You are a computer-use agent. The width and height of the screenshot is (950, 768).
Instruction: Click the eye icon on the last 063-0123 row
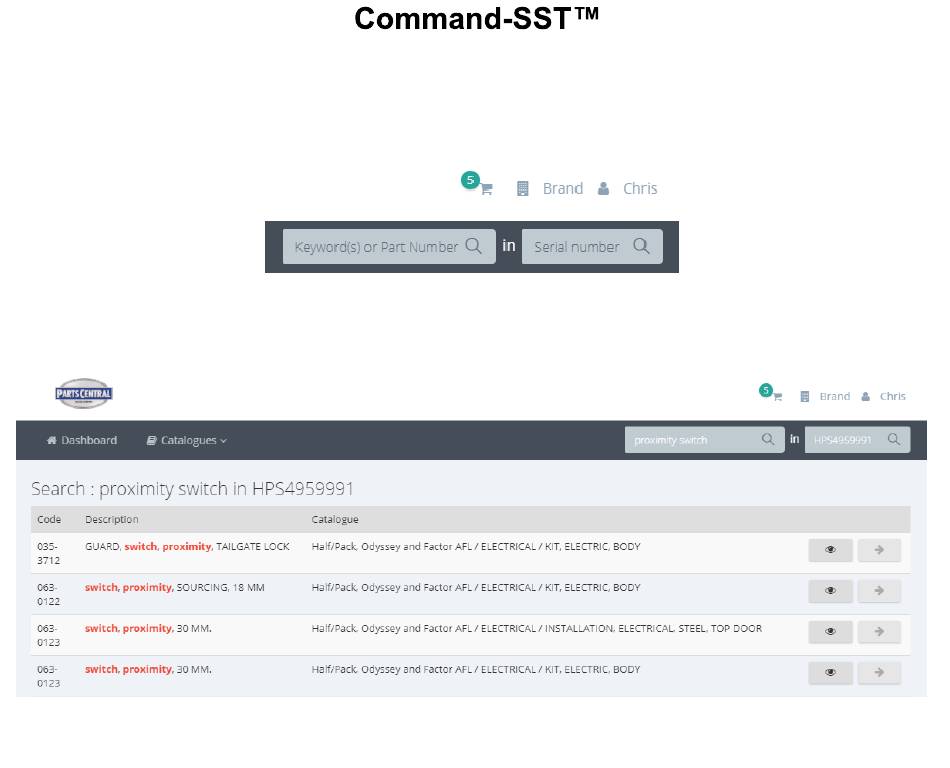[831, 672]
